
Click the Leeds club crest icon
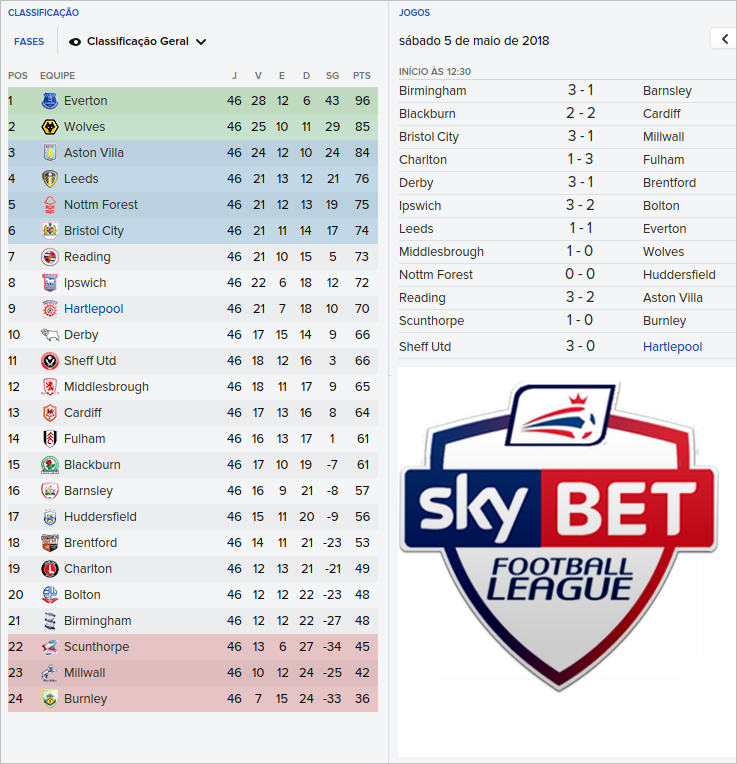click(x=50, y=179)
